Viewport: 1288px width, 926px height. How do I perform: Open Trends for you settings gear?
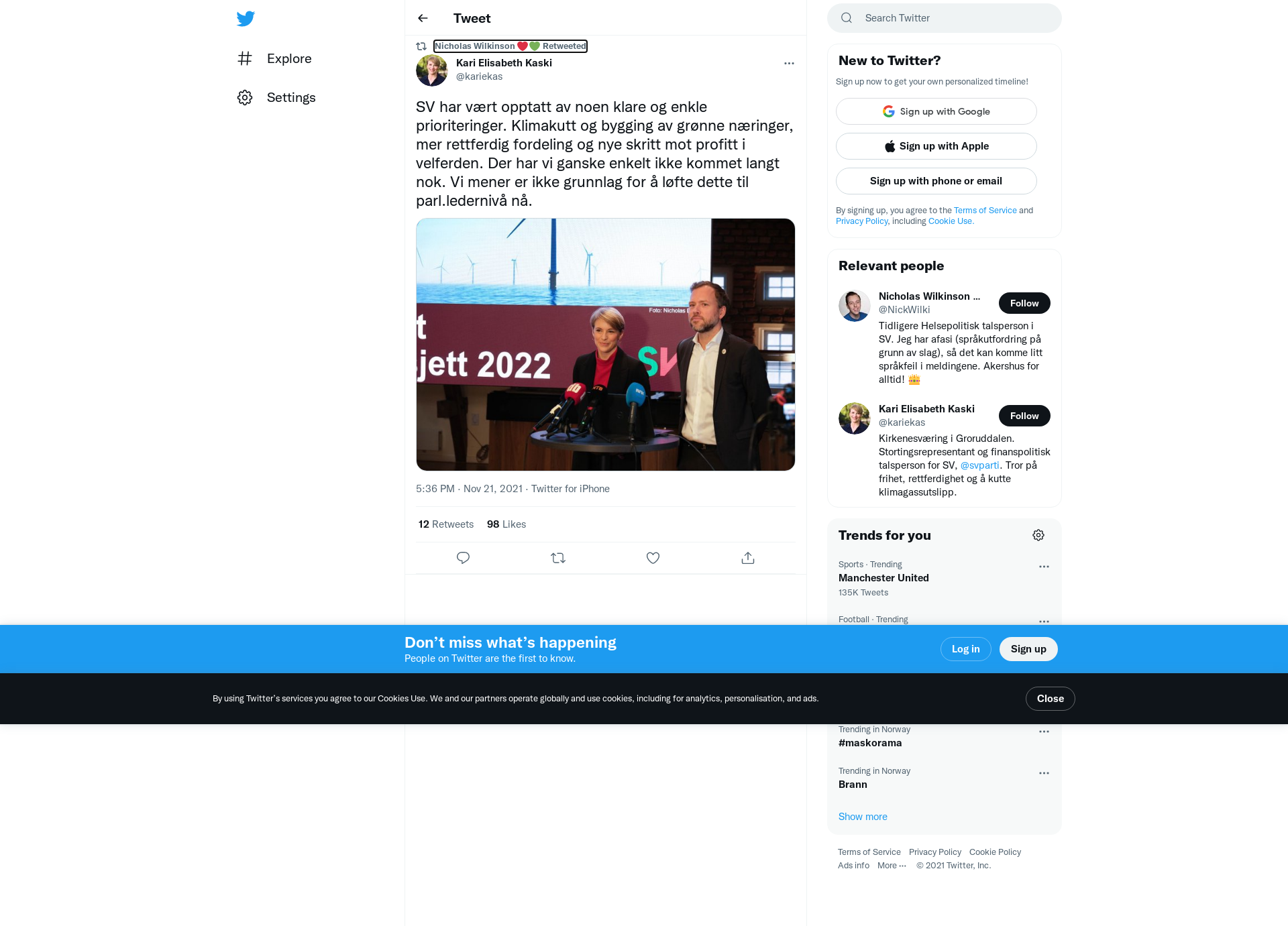[1038, 535]
